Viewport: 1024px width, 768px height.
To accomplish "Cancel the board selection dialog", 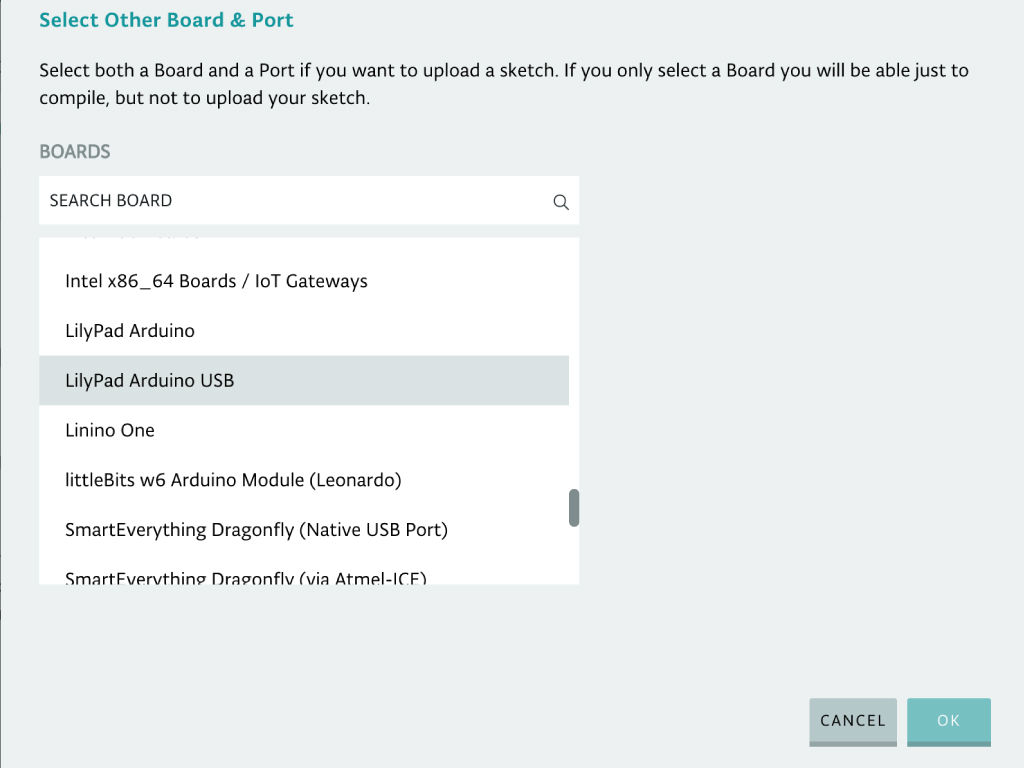I will (x=853, y=721).
